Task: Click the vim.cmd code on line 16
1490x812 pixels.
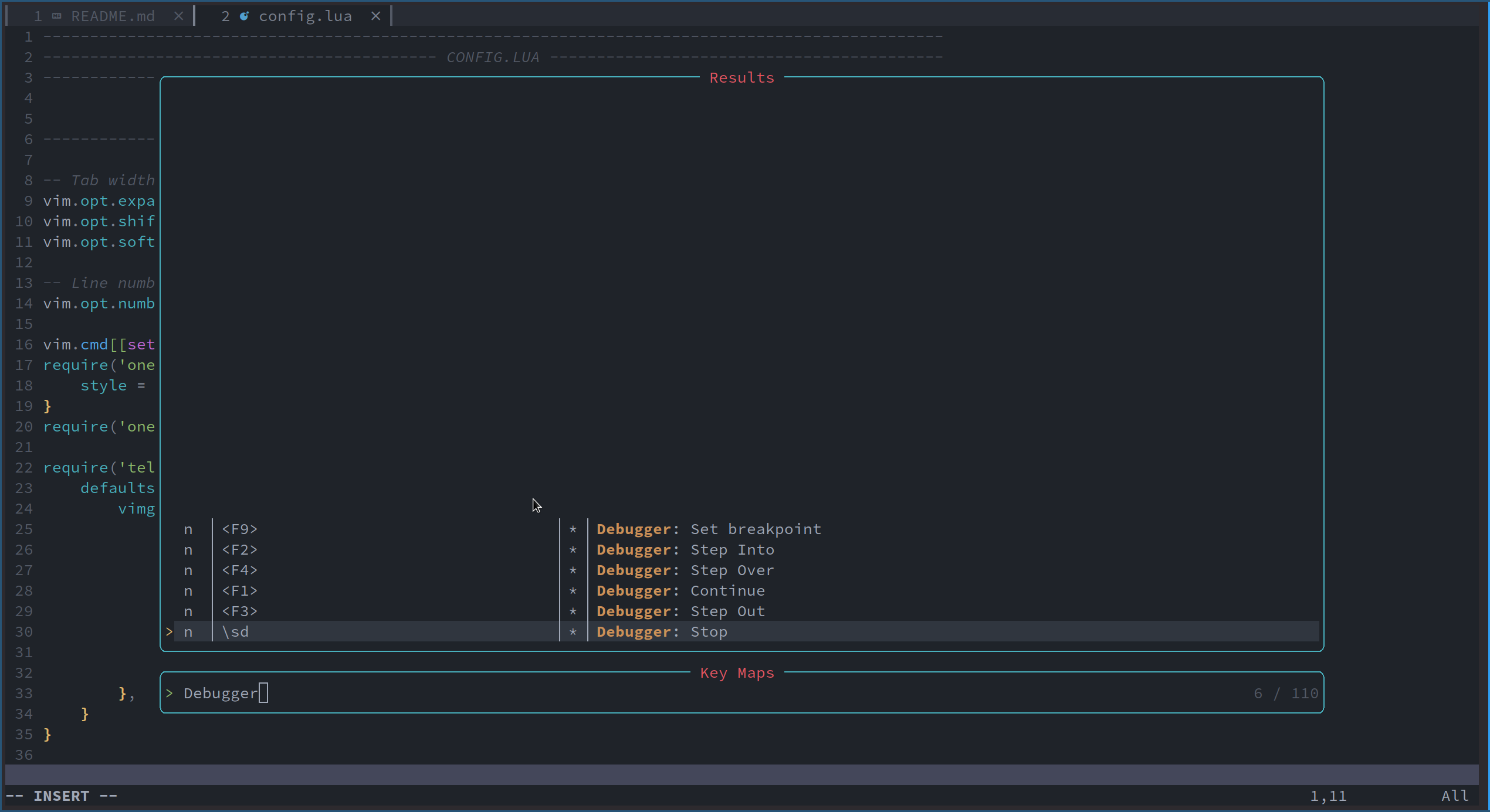Action: [75, 344]
